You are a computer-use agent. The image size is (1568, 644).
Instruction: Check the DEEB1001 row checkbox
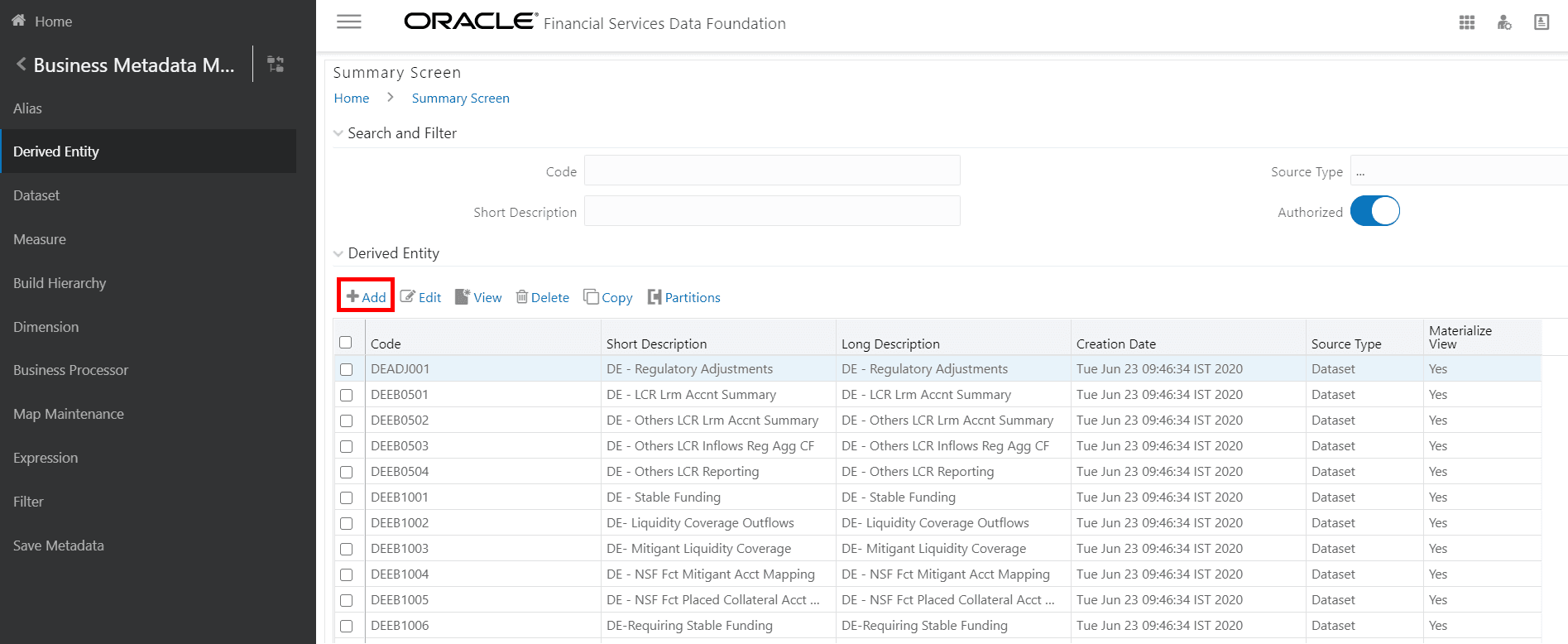(x=346, y=497)
